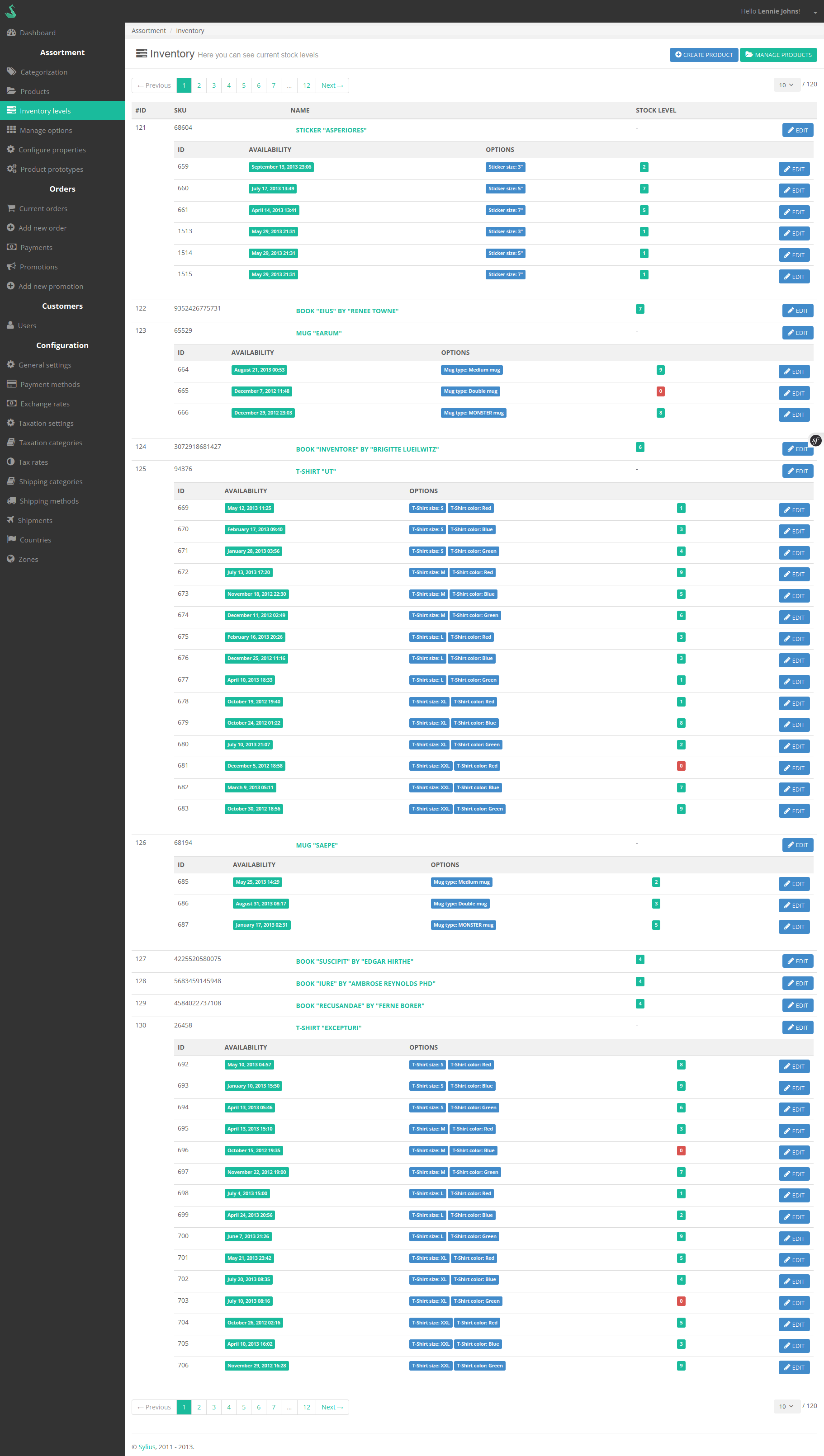Screen dimensions: 824x1456
Task: Open bottom items-per-page dropdown showing 10
Action: point(786,1406)
